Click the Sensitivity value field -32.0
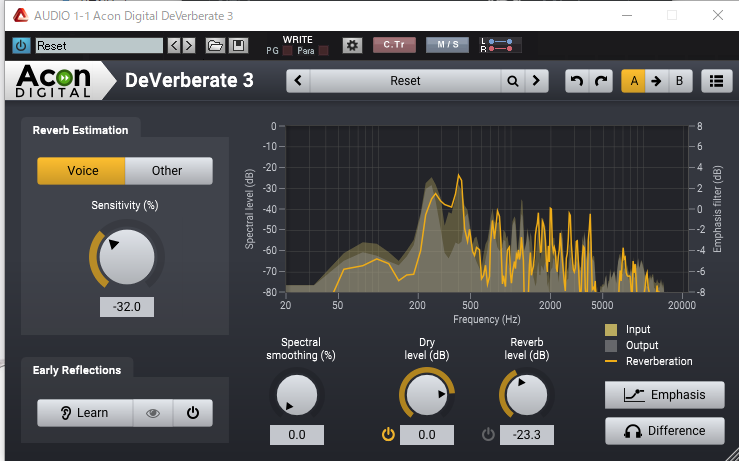Viewport: 739px width, 461px height. (127, 307)
